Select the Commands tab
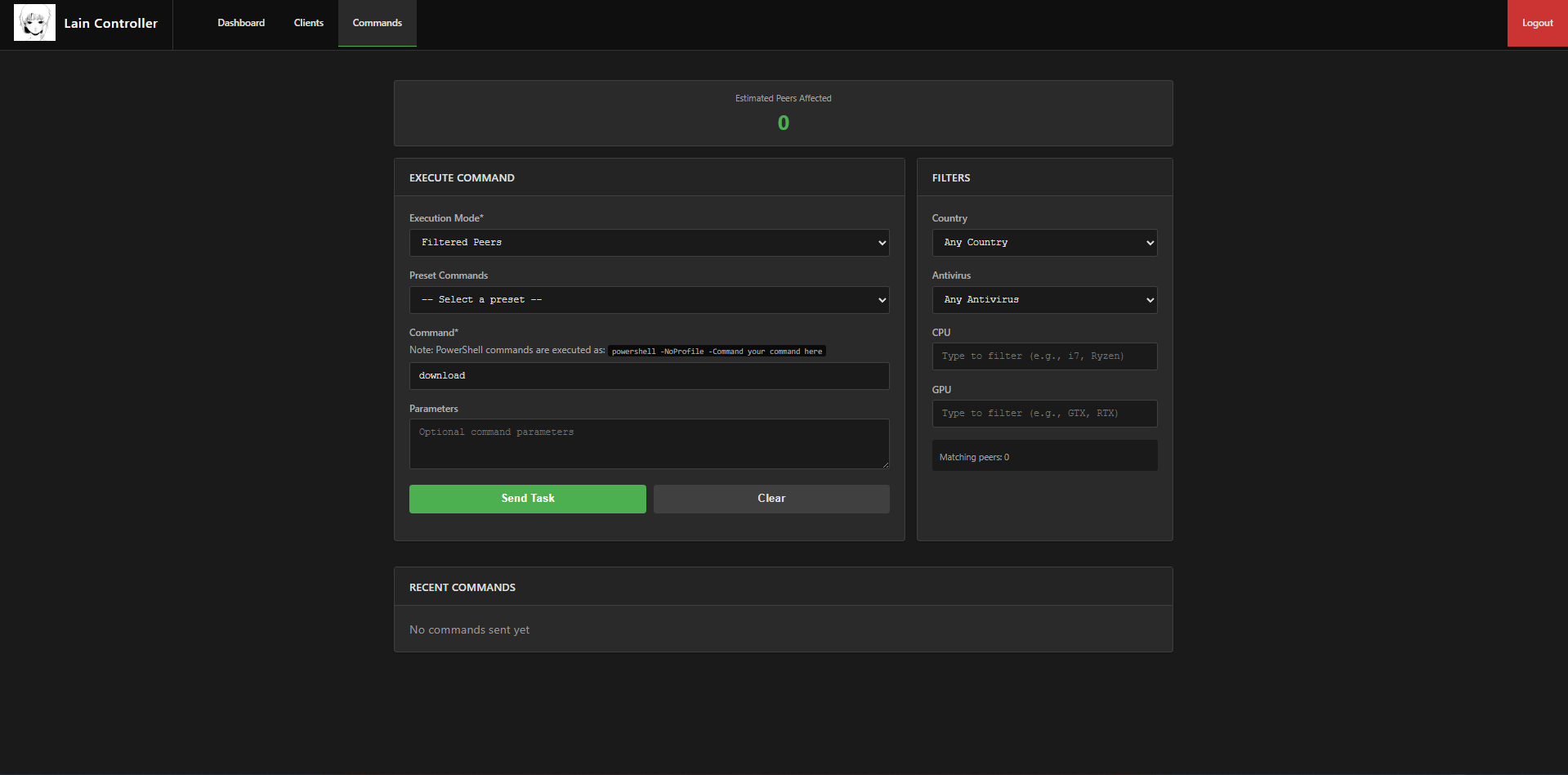The height and width of the screenshot is (775, 1568). [x=377, y=23]
